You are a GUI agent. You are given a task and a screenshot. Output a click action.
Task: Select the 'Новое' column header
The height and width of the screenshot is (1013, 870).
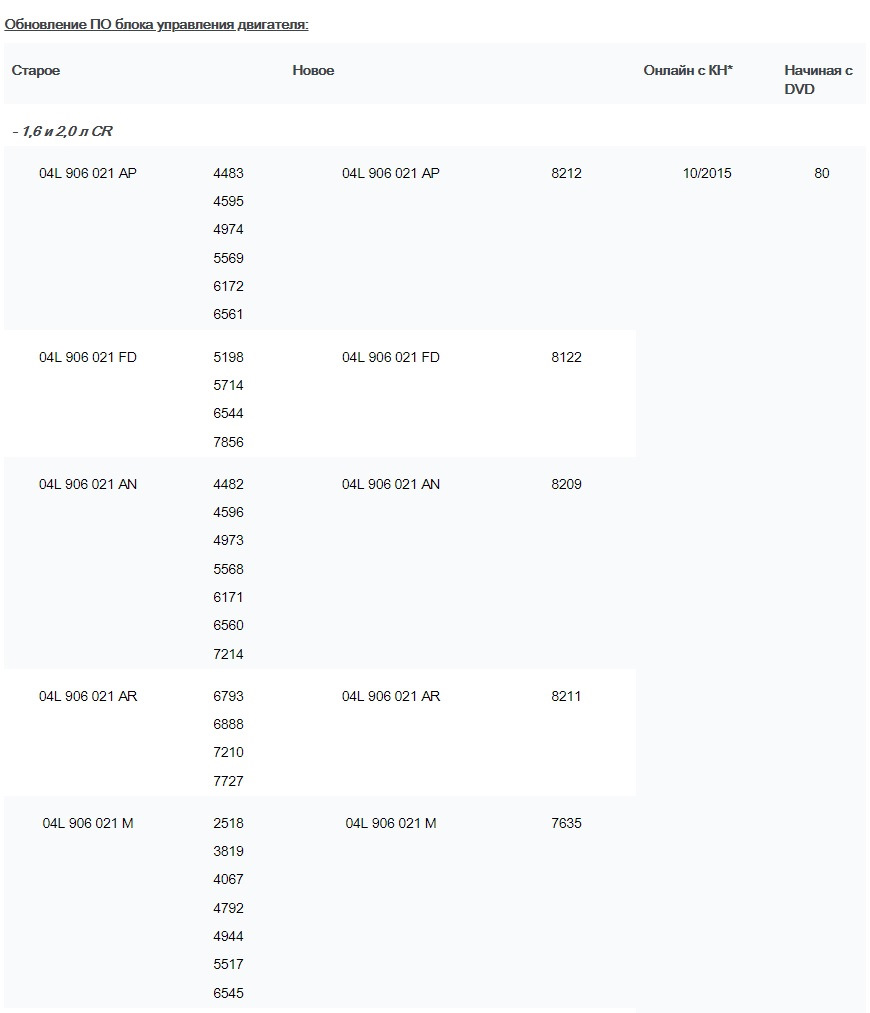tap(313, 70)
